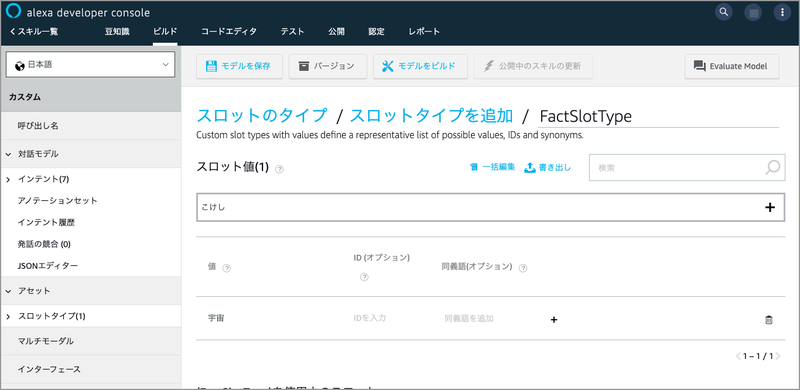The width and height of the screenshot is (800, 390).
Task: Switch to 豆知識 tab
Action: [x=117, y=32]
